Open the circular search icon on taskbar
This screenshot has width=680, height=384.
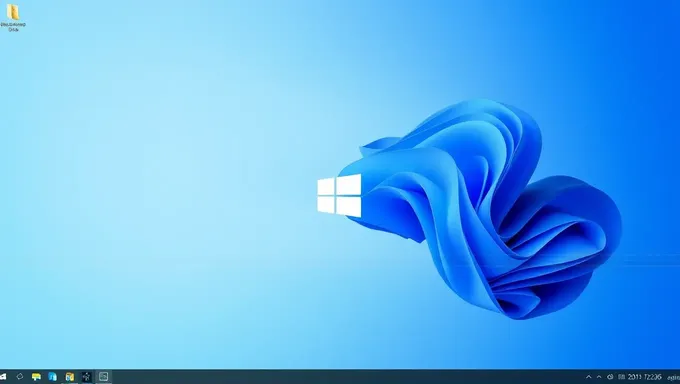[20, 377]
